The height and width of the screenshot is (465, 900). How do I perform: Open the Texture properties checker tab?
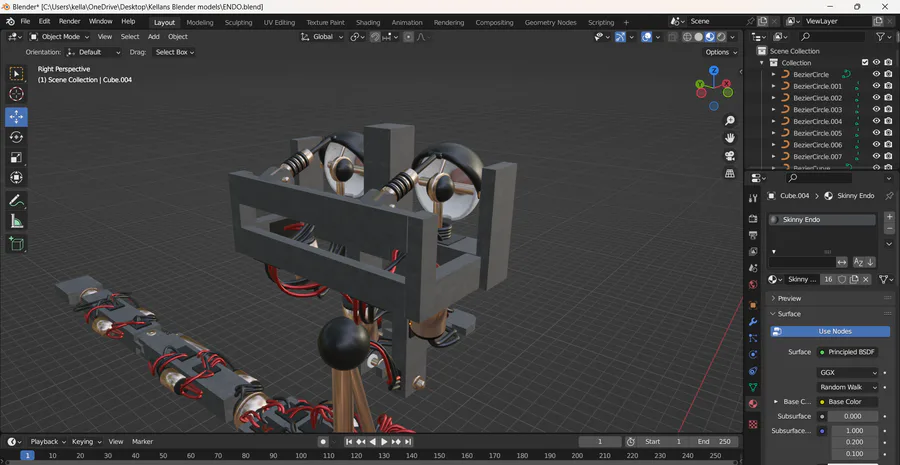tap(753, 424)
